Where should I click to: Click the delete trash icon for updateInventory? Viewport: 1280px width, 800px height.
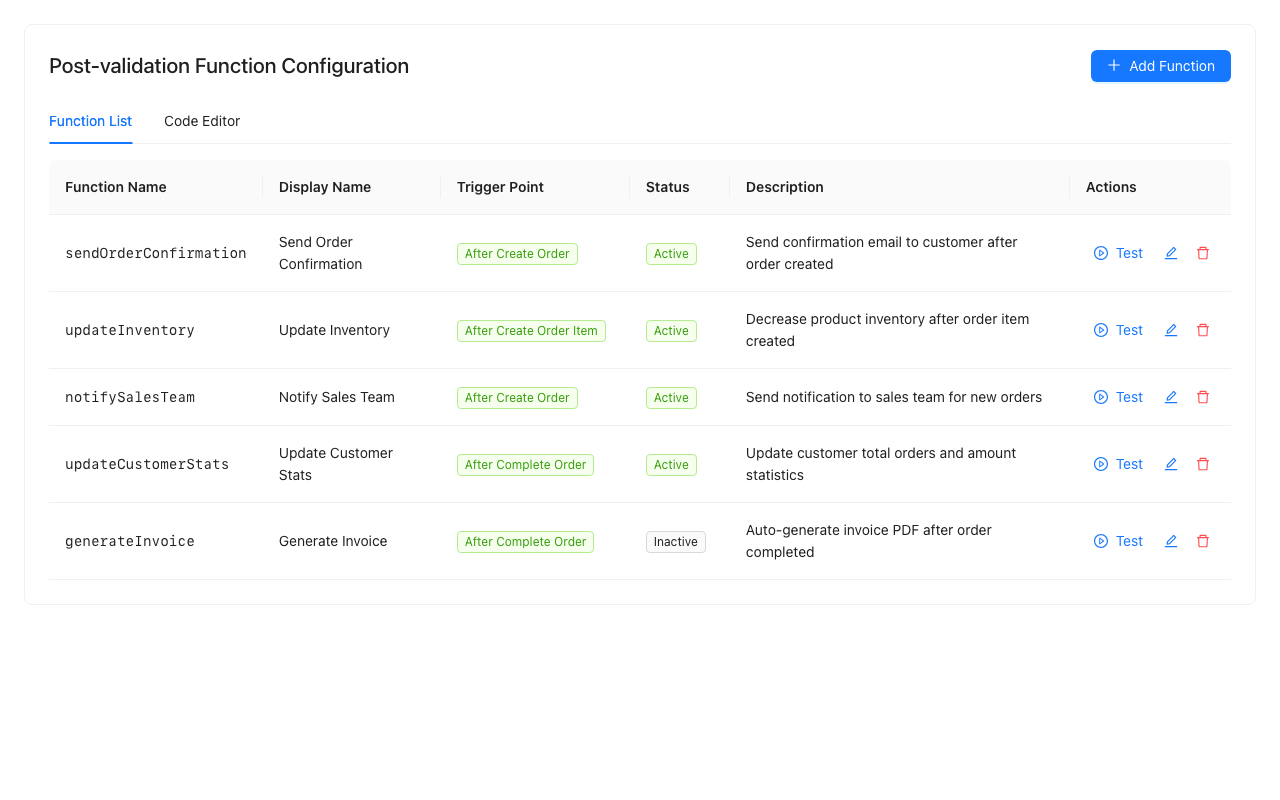tap(1203, 330)
